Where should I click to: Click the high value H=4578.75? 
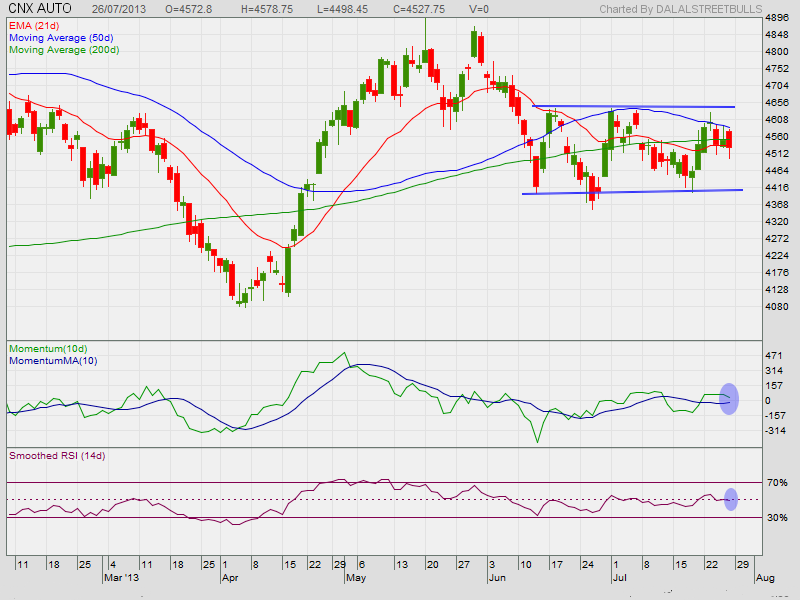click(267, 9)
